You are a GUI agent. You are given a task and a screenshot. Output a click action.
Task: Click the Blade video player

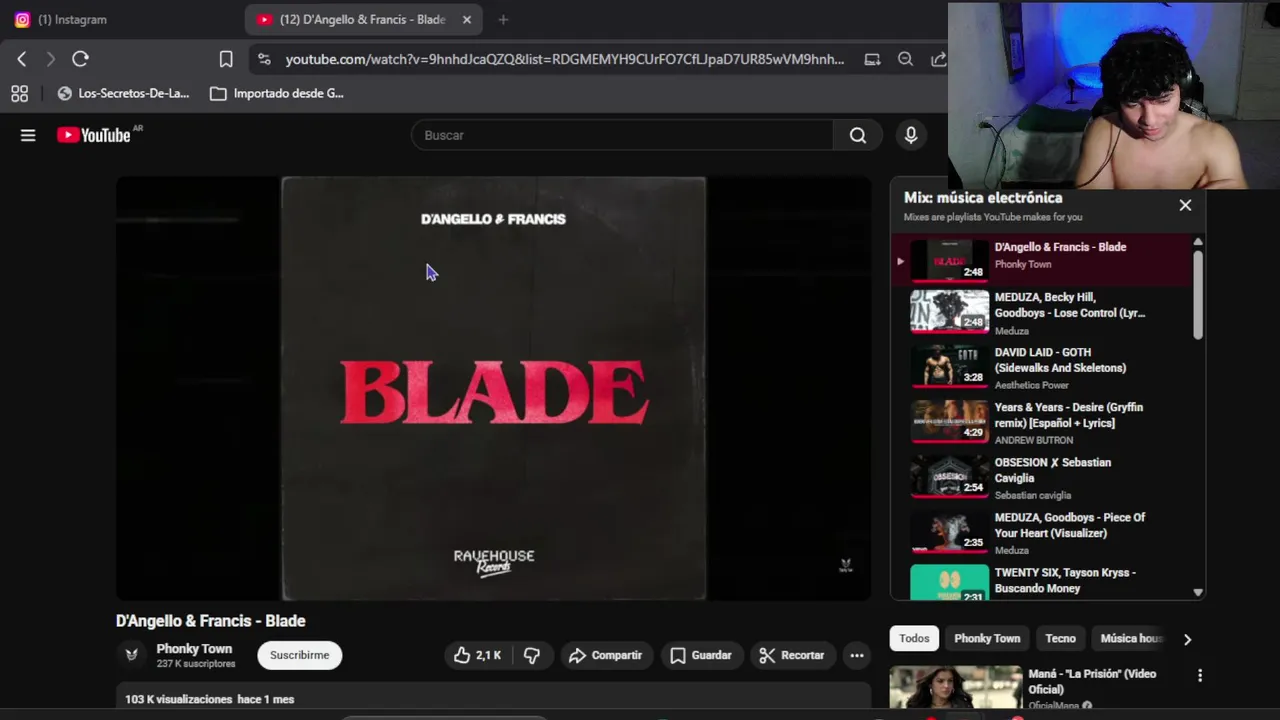click(493, 388)
